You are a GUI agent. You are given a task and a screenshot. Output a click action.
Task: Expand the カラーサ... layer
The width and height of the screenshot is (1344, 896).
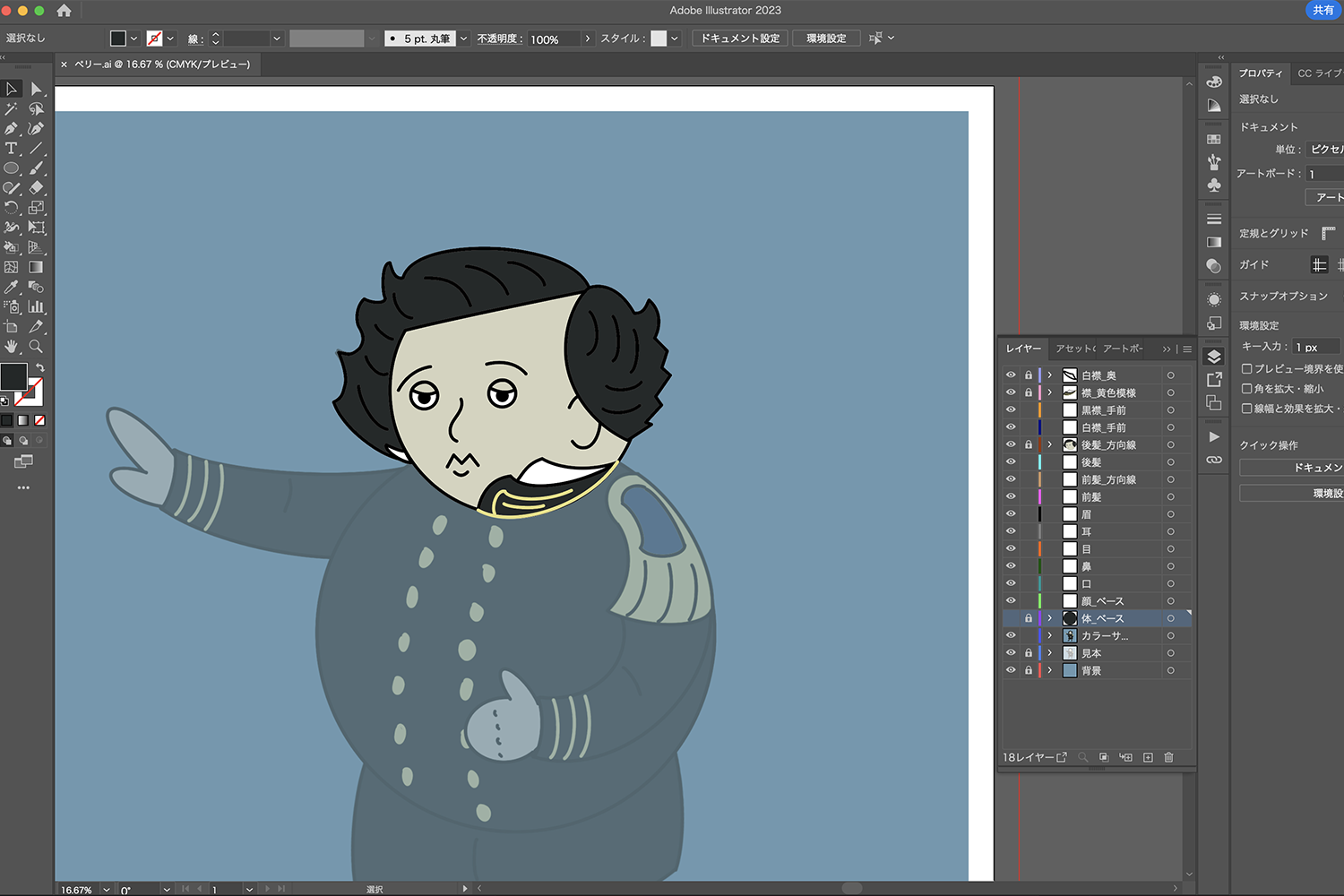[1050, 635]
